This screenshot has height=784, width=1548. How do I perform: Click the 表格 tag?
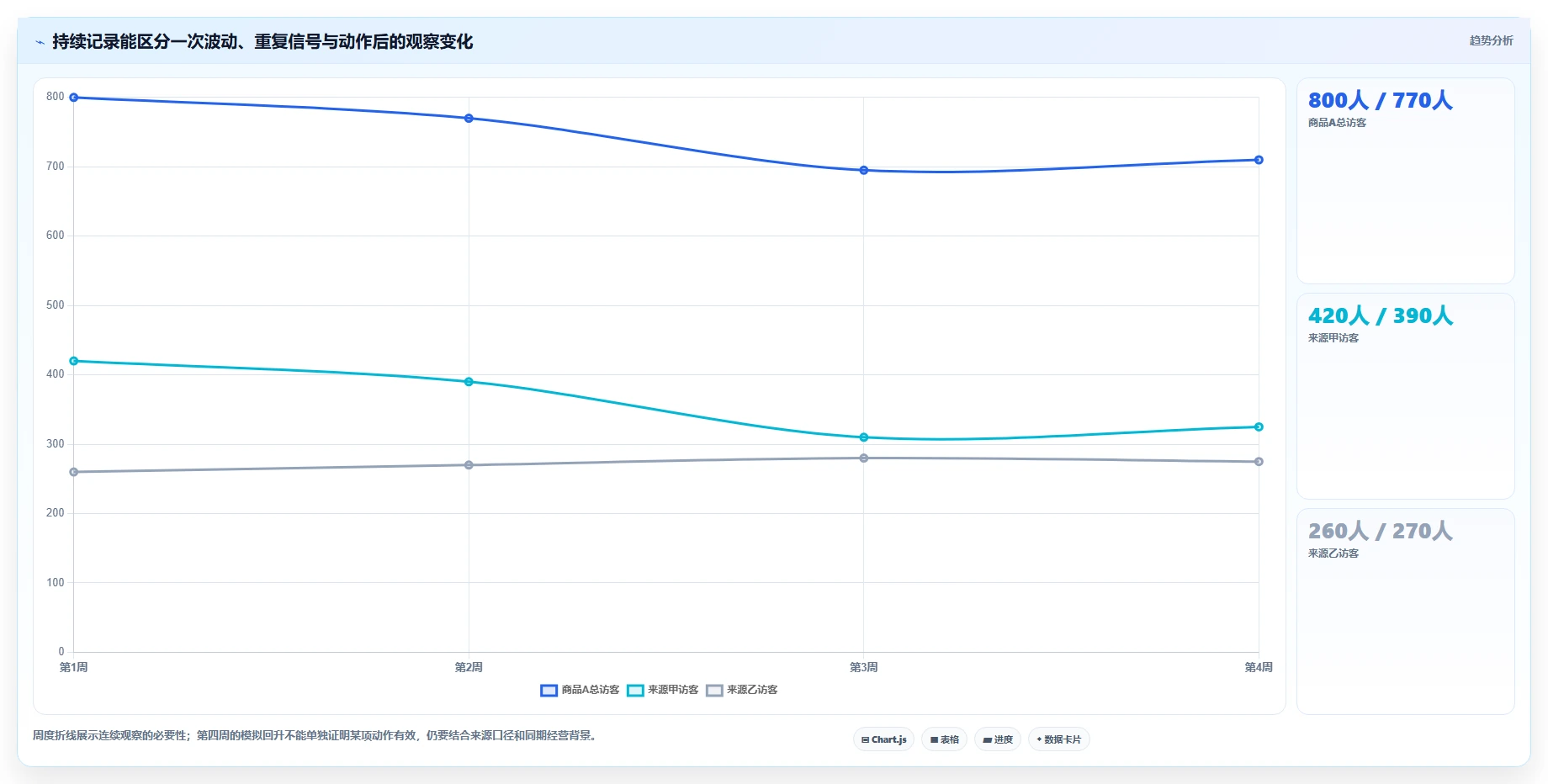click(944, 739)
